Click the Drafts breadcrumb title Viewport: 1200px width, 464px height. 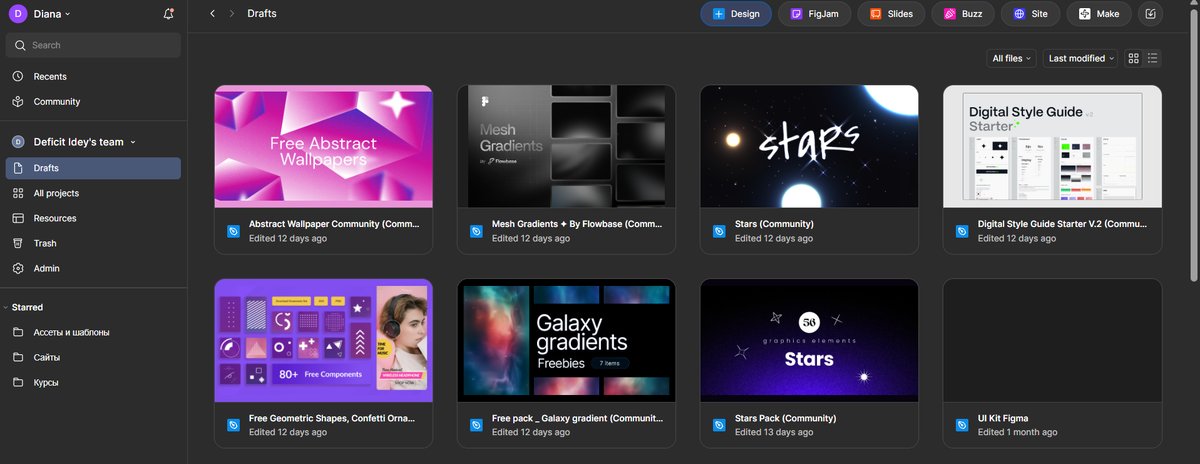tap(262, 14)
